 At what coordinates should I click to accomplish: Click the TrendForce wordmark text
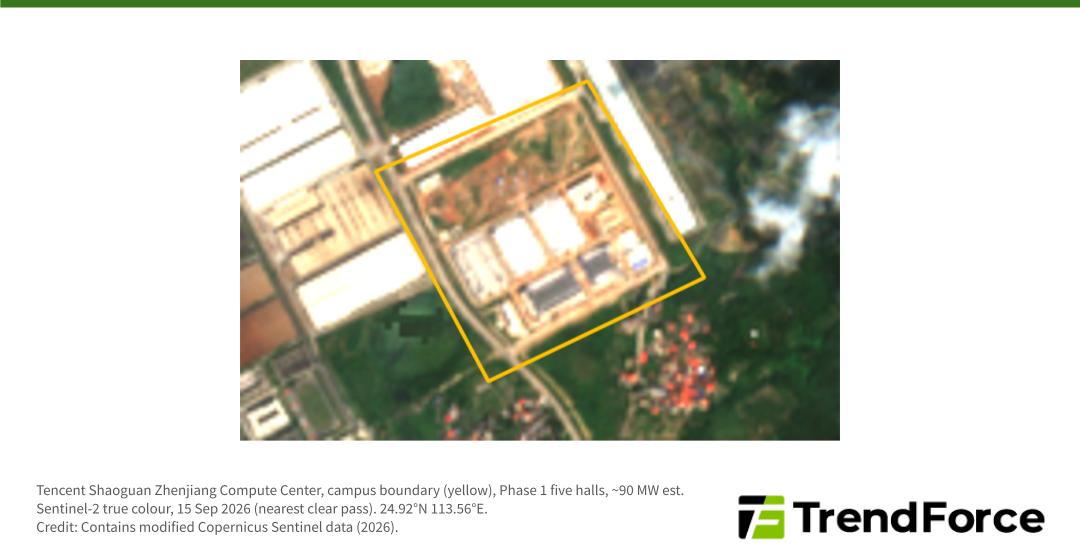tap(918, 517)
